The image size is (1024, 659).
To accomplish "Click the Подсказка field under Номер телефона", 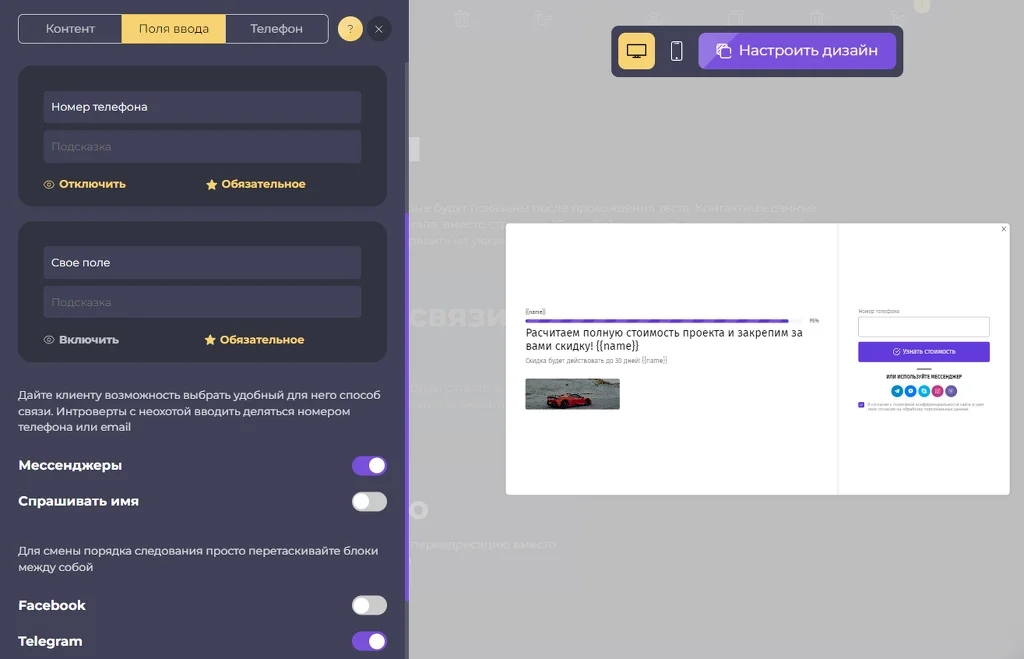I will pyautogui.click(x=202, y=146).
